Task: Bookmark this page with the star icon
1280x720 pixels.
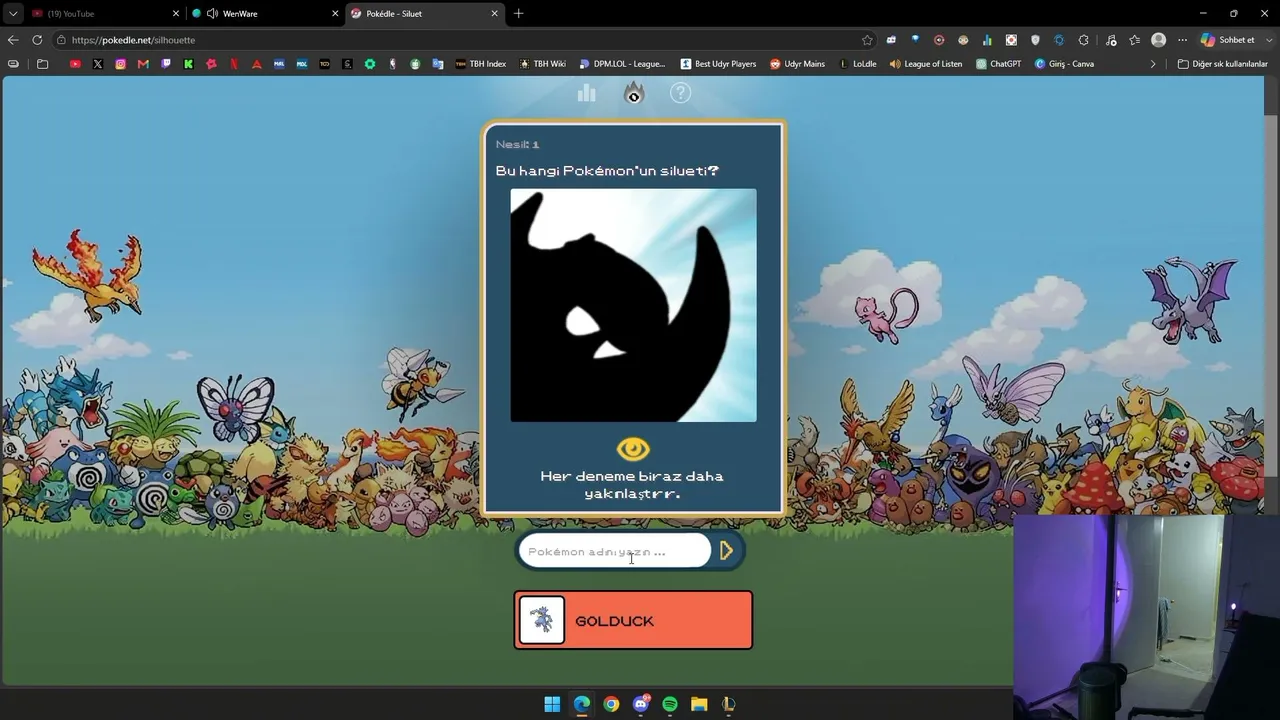Action: (x=867, y=40)
